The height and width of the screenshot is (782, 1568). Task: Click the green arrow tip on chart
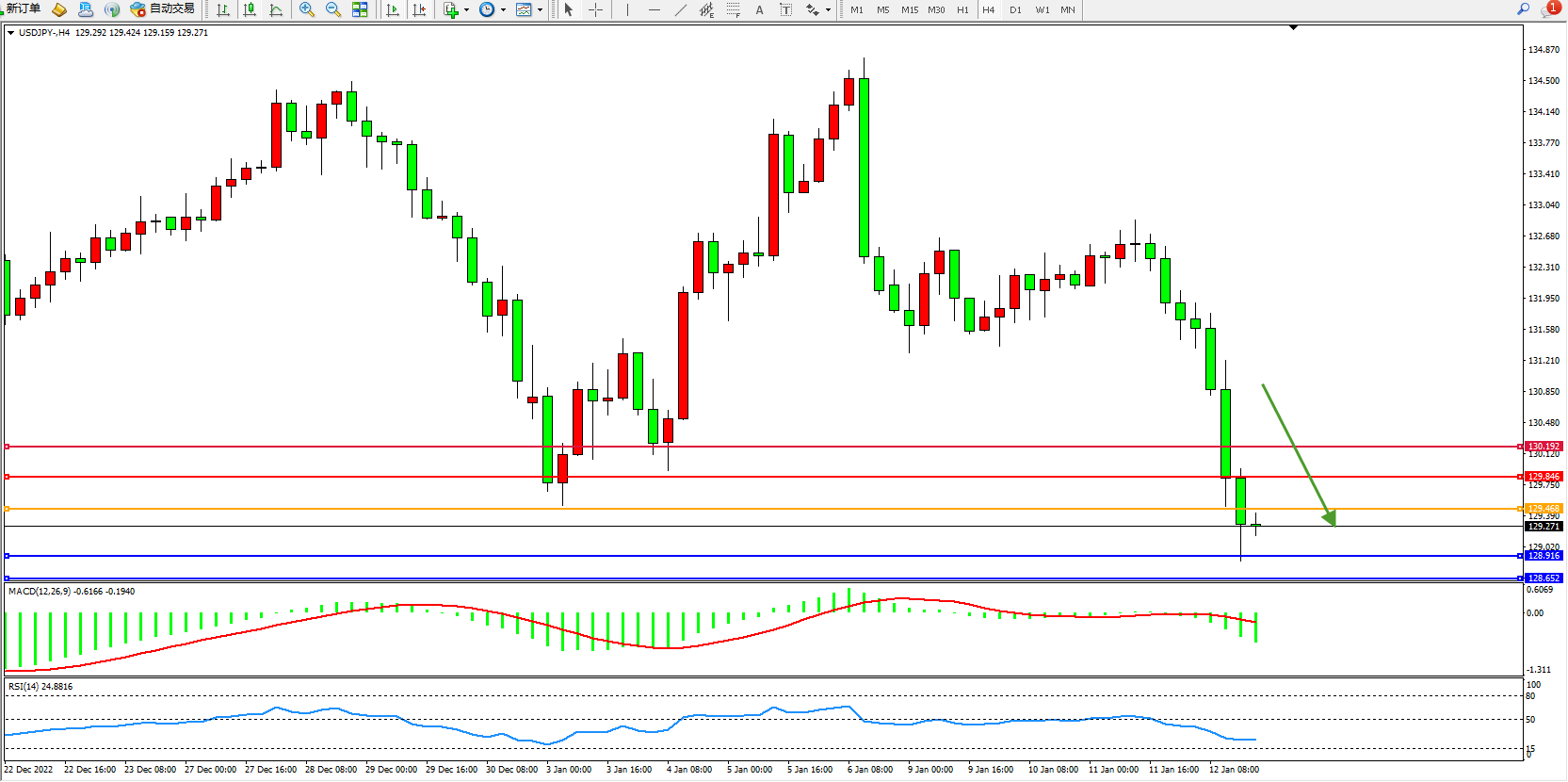pos(1333,522)
